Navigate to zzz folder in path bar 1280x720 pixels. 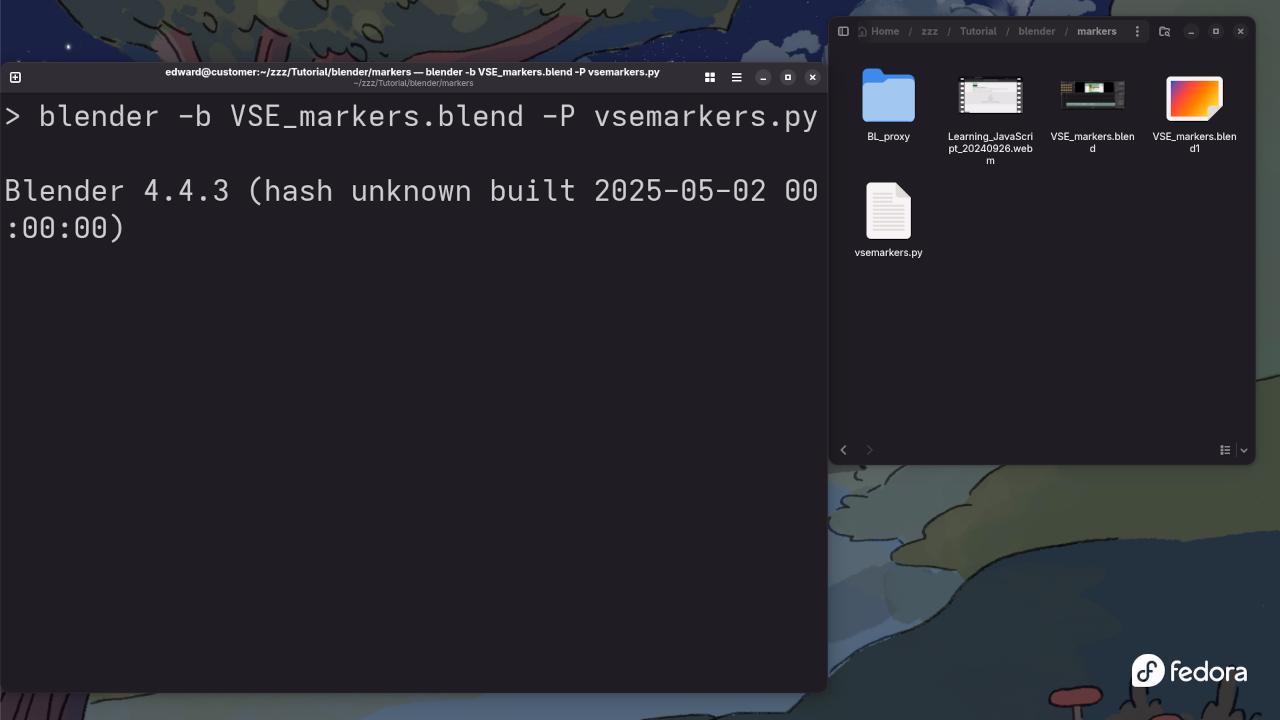pyautogui.click(x=930, y=31)
